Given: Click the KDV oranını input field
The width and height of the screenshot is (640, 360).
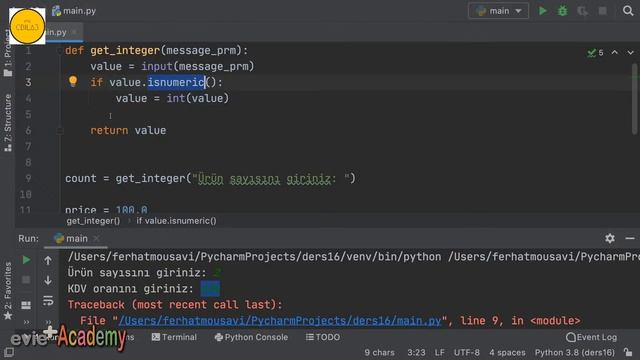Looking at the screenshot, I should click(210, 289).
